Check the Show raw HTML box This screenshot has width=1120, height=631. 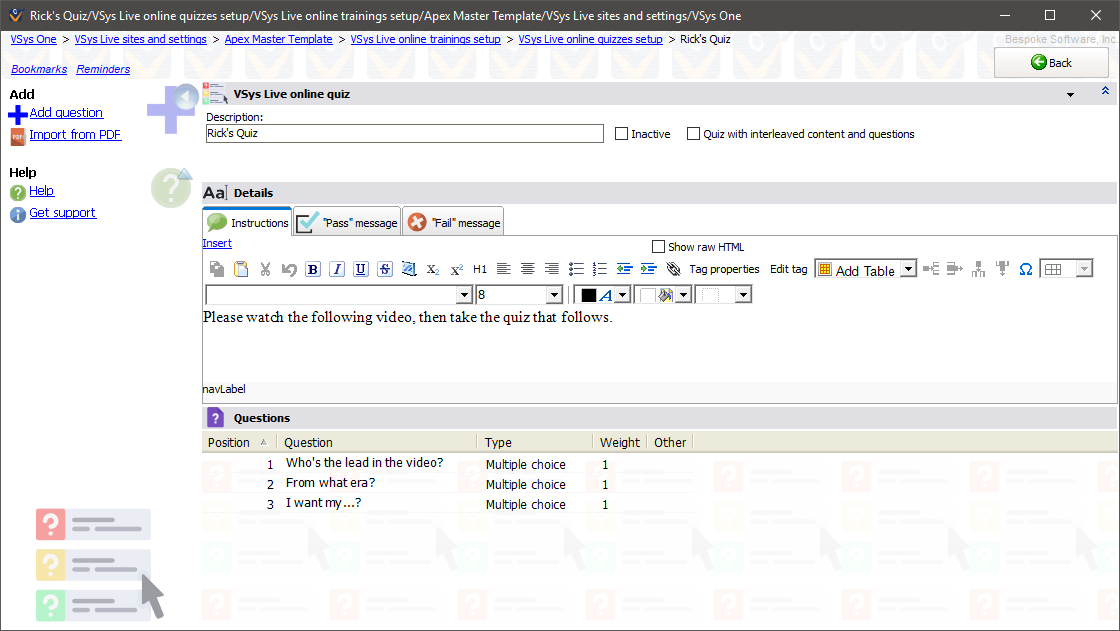pyautogui.click(x=658, y=247)
